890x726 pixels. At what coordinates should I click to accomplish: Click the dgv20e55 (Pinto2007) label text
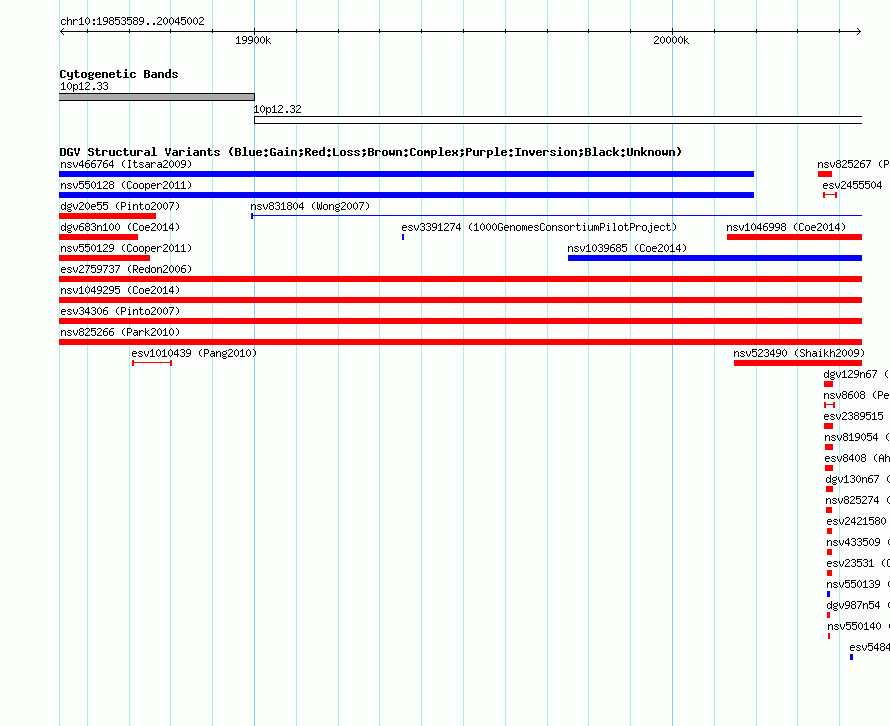[x=120, y=207]
